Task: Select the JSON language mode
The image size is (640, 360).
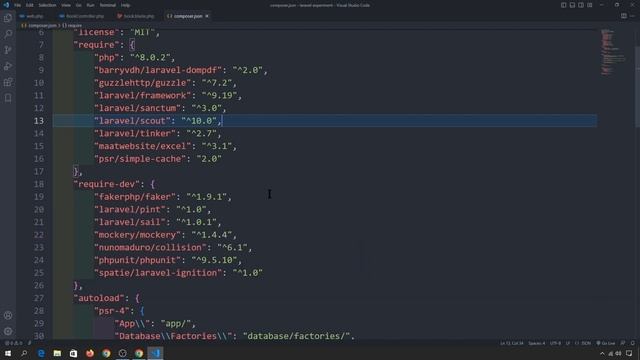Action: tap(583, 343)
